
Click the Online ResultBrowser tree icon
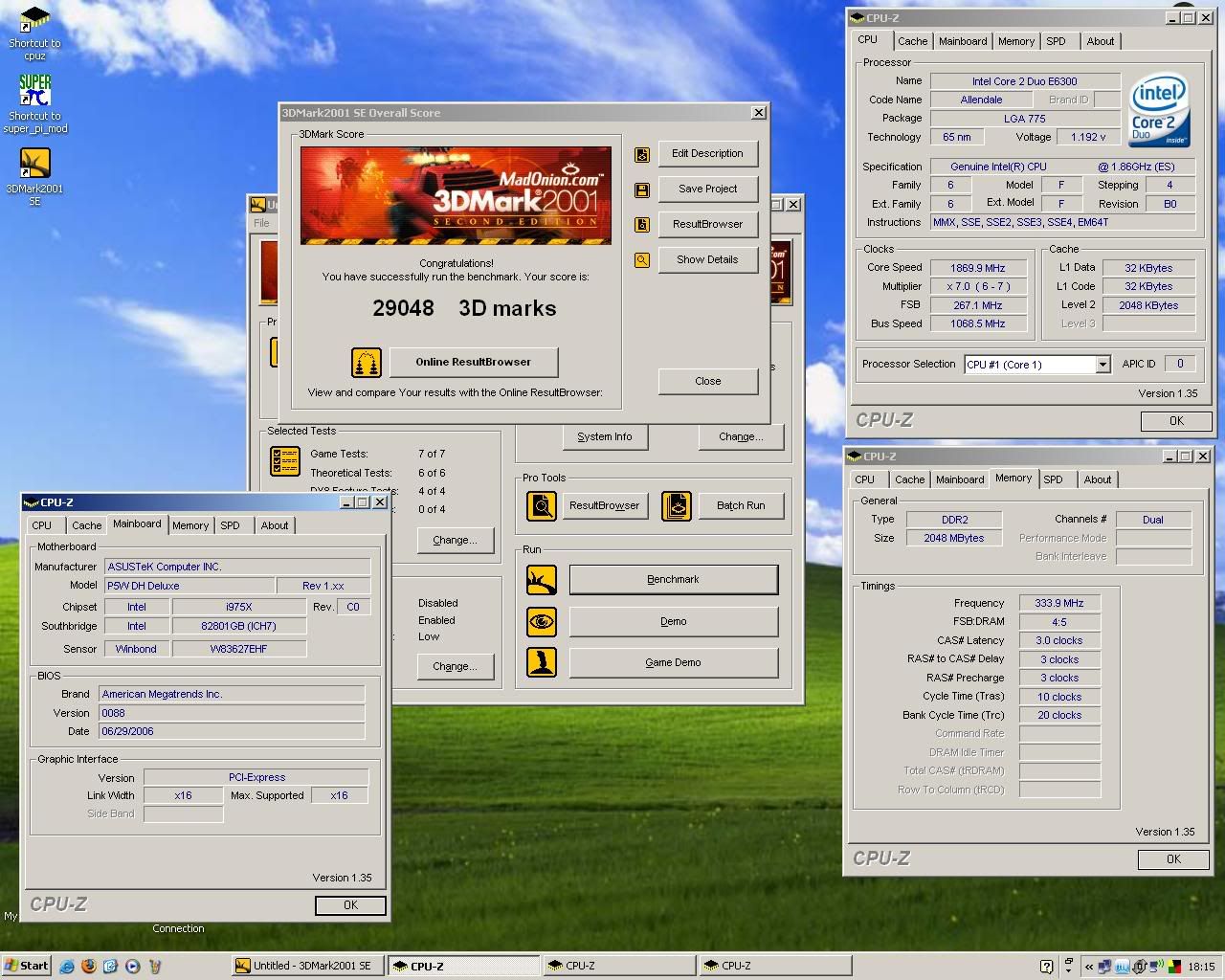coord(367,363)
